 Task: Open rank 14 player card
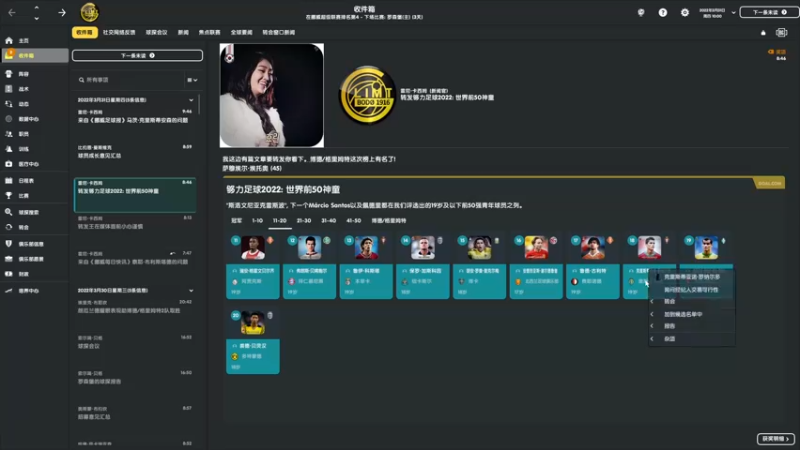[x=423, y=266]
